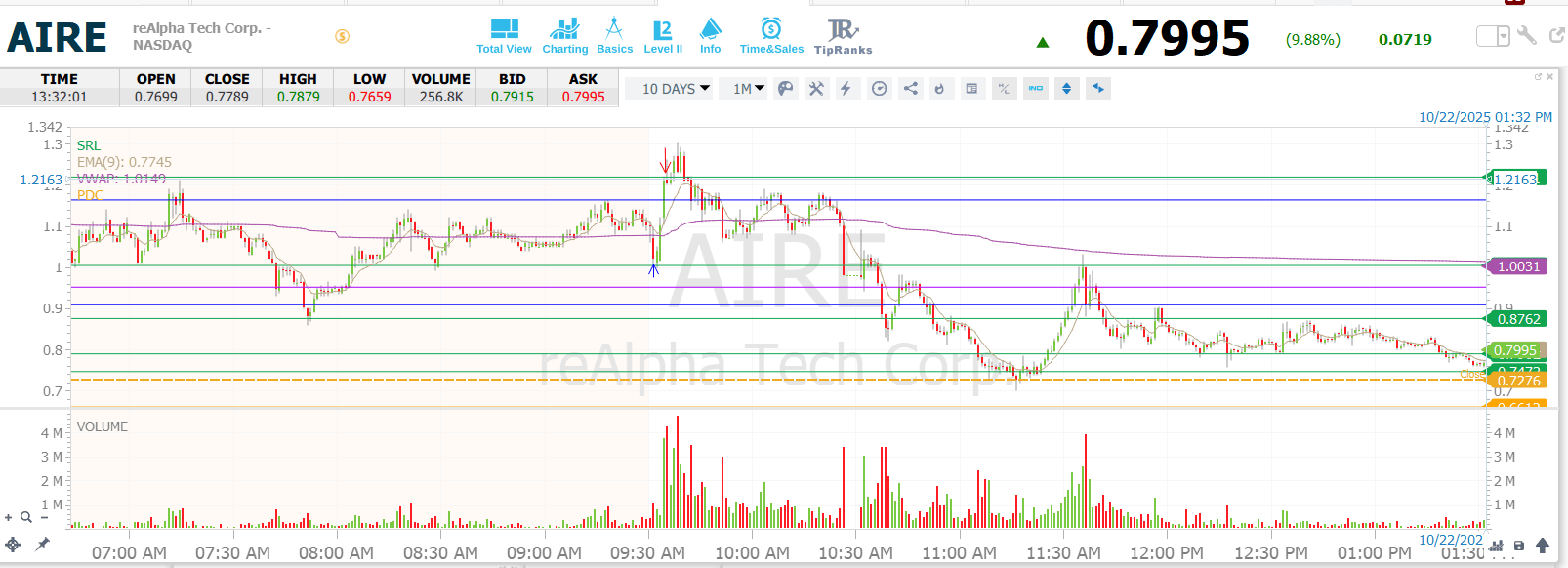Open the Total View panel

tap(504, 36)
